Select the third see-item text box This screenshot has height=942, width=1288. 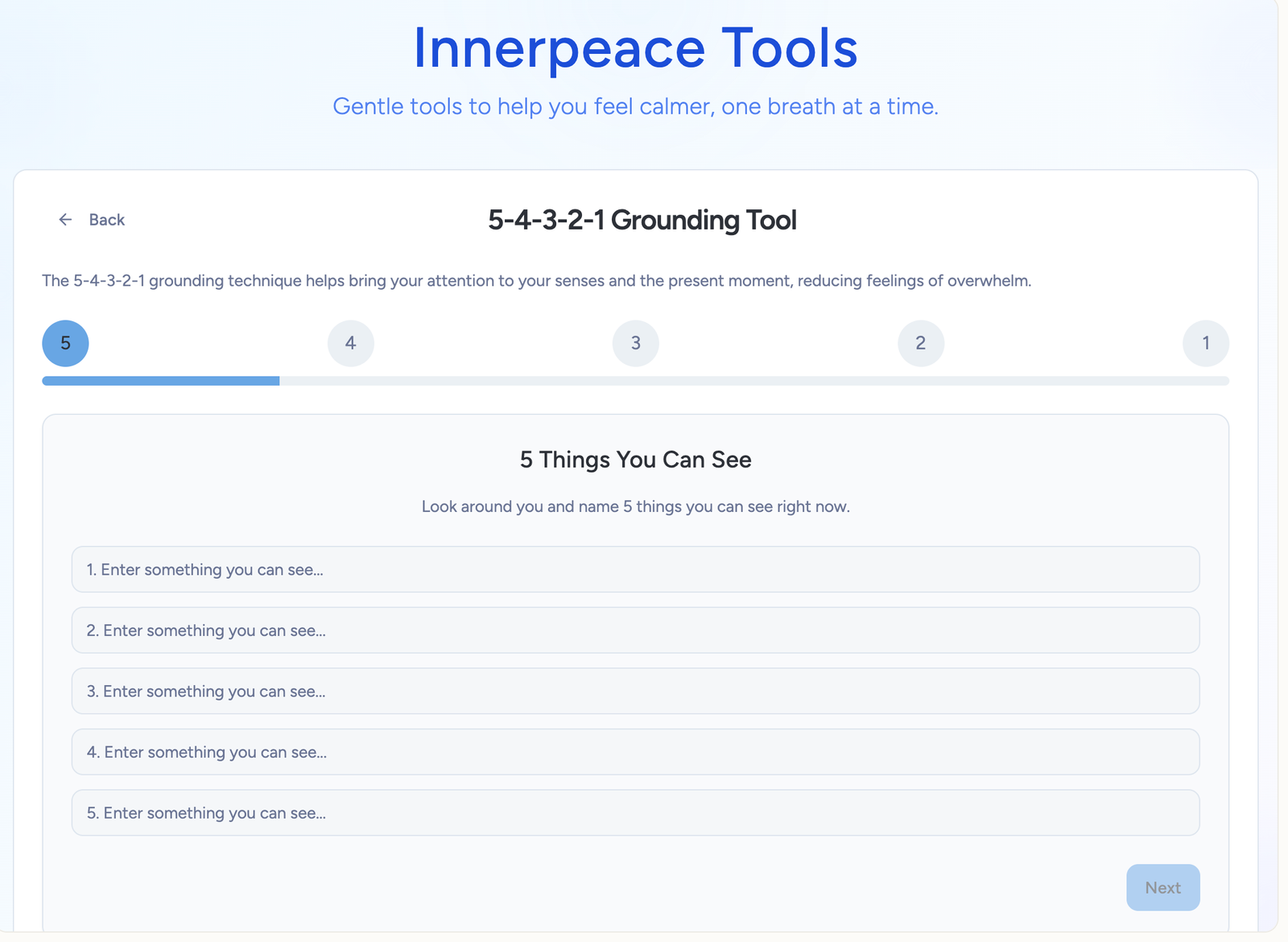pyautogui.click(x=635, y=691)
